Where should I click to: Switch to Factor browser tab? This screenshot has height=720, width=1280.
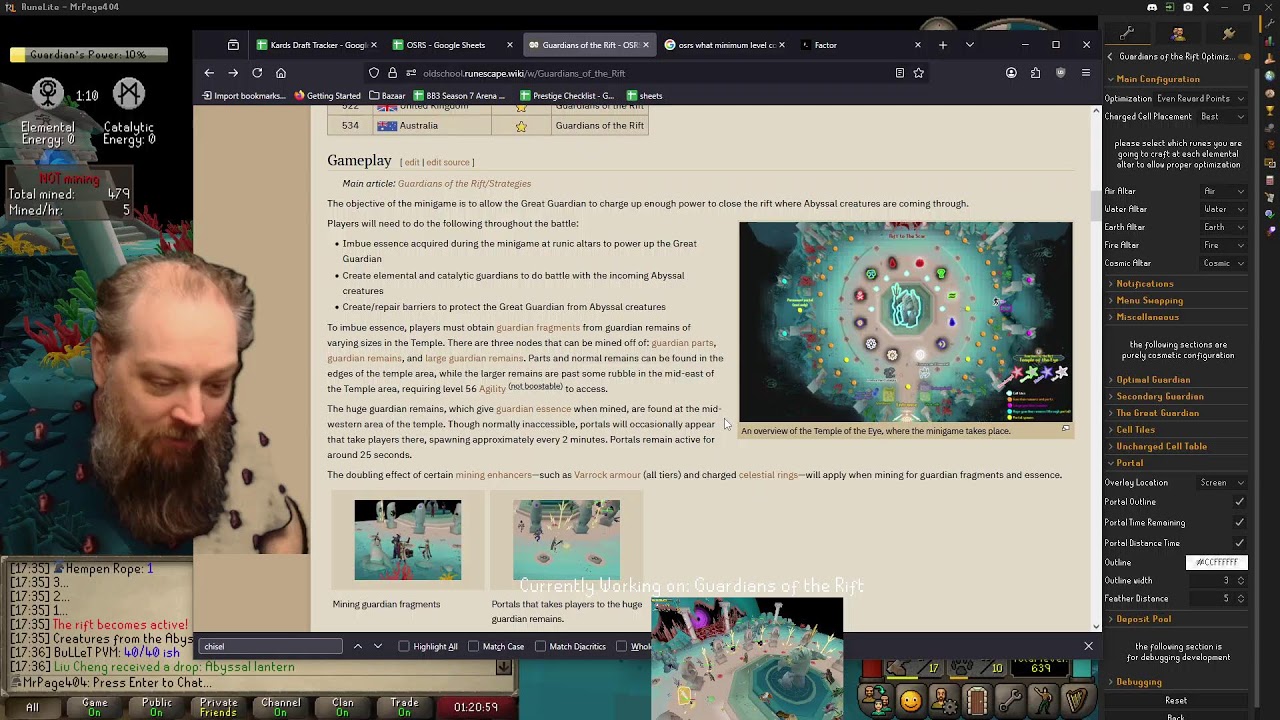click(860, 45)
